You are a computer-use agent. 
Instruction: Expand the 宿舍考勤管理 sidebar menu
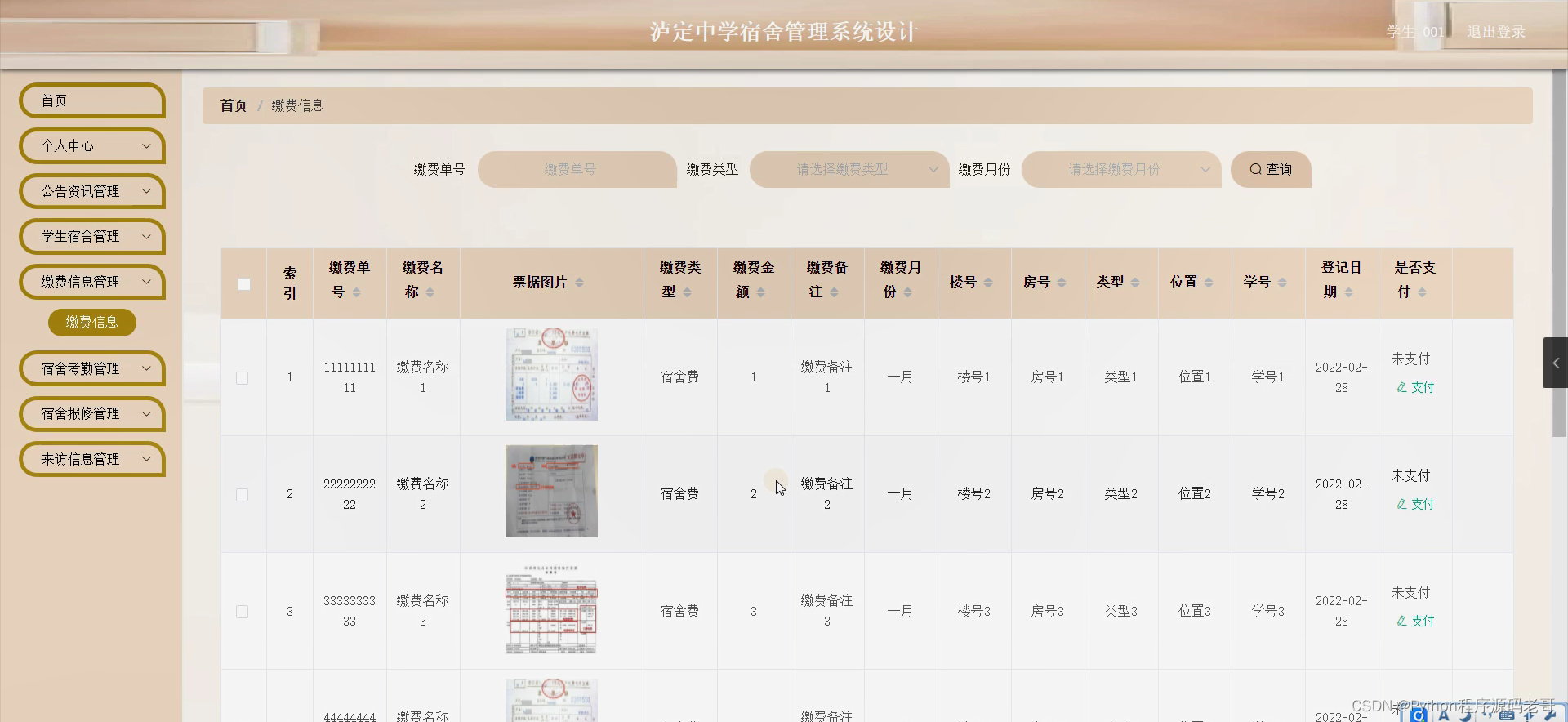coord(92,368)
